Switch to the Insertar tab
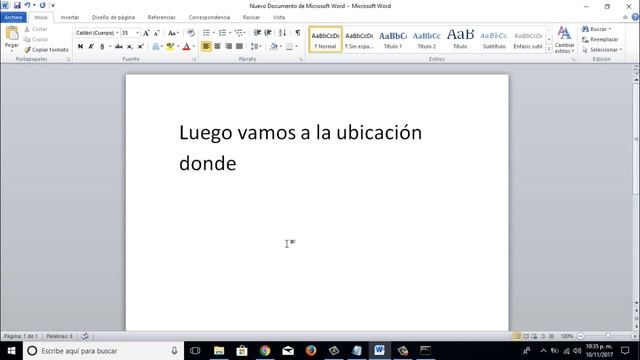The height and width of the screenshot is (360, 640). click(70, 18)
